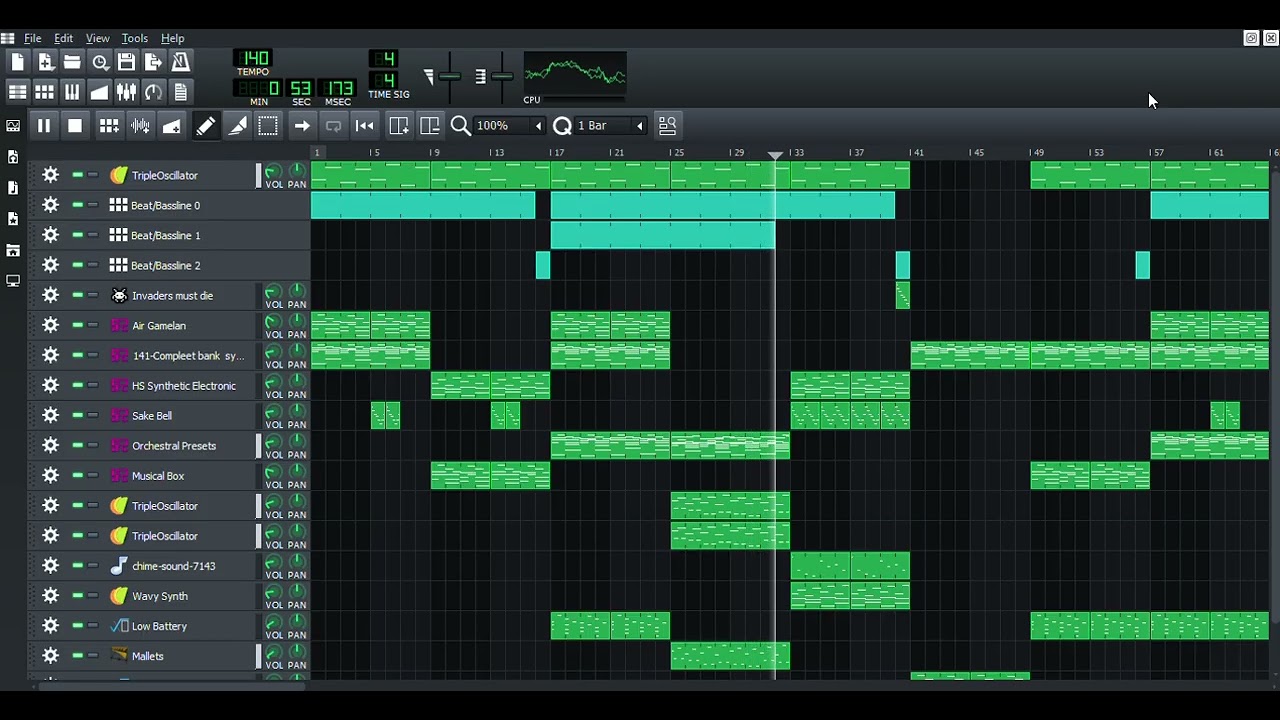Open the Invaders must die instrument
The height and width of the screenshot is (720, 1280).
click(x=180, y=295)
